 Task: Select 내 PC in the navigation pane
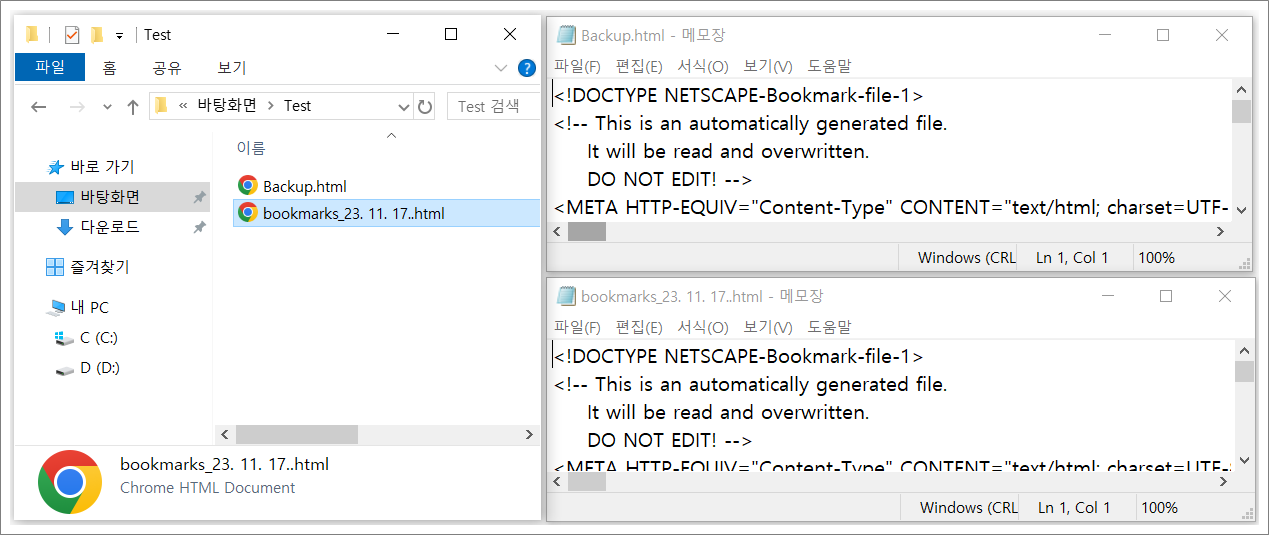(x=89, y=307)
